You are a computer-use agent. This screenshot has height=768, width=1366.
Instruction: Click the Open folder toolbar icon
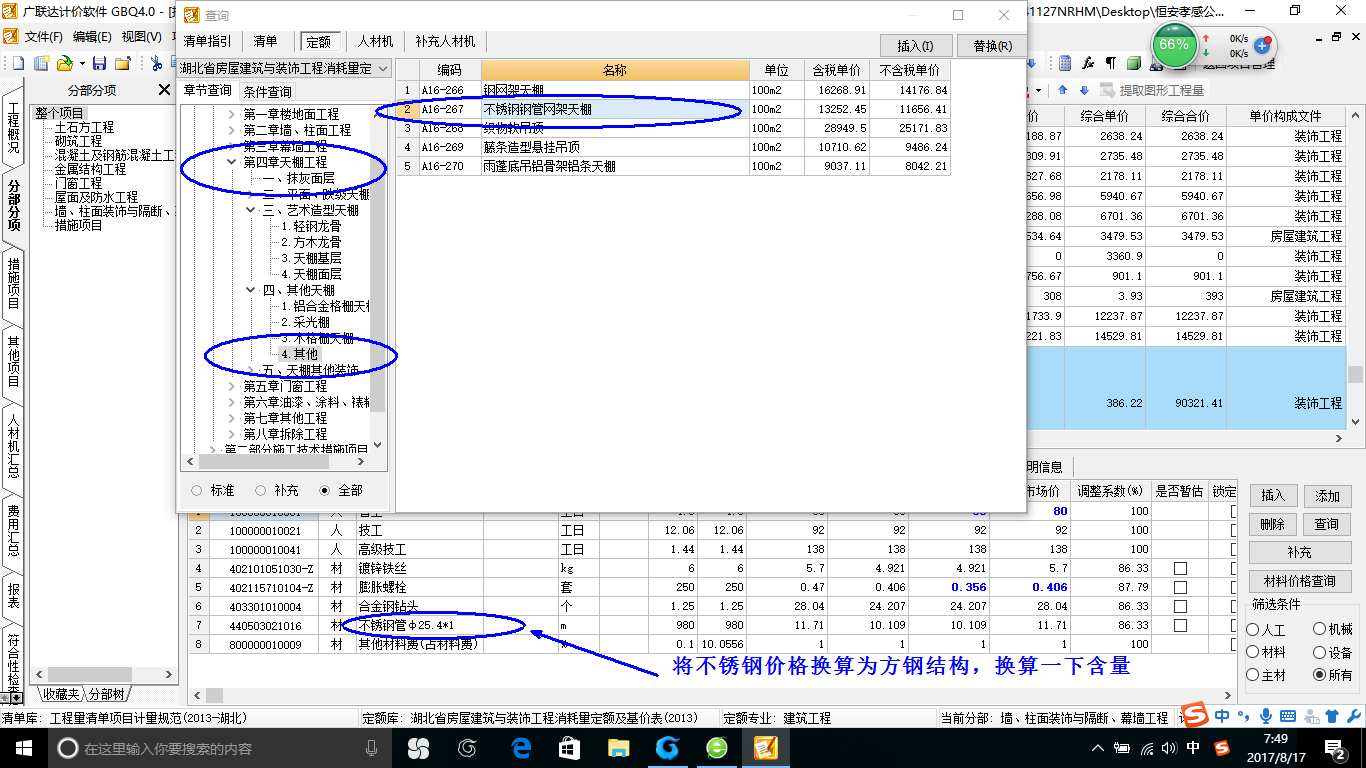coord(64,63)
